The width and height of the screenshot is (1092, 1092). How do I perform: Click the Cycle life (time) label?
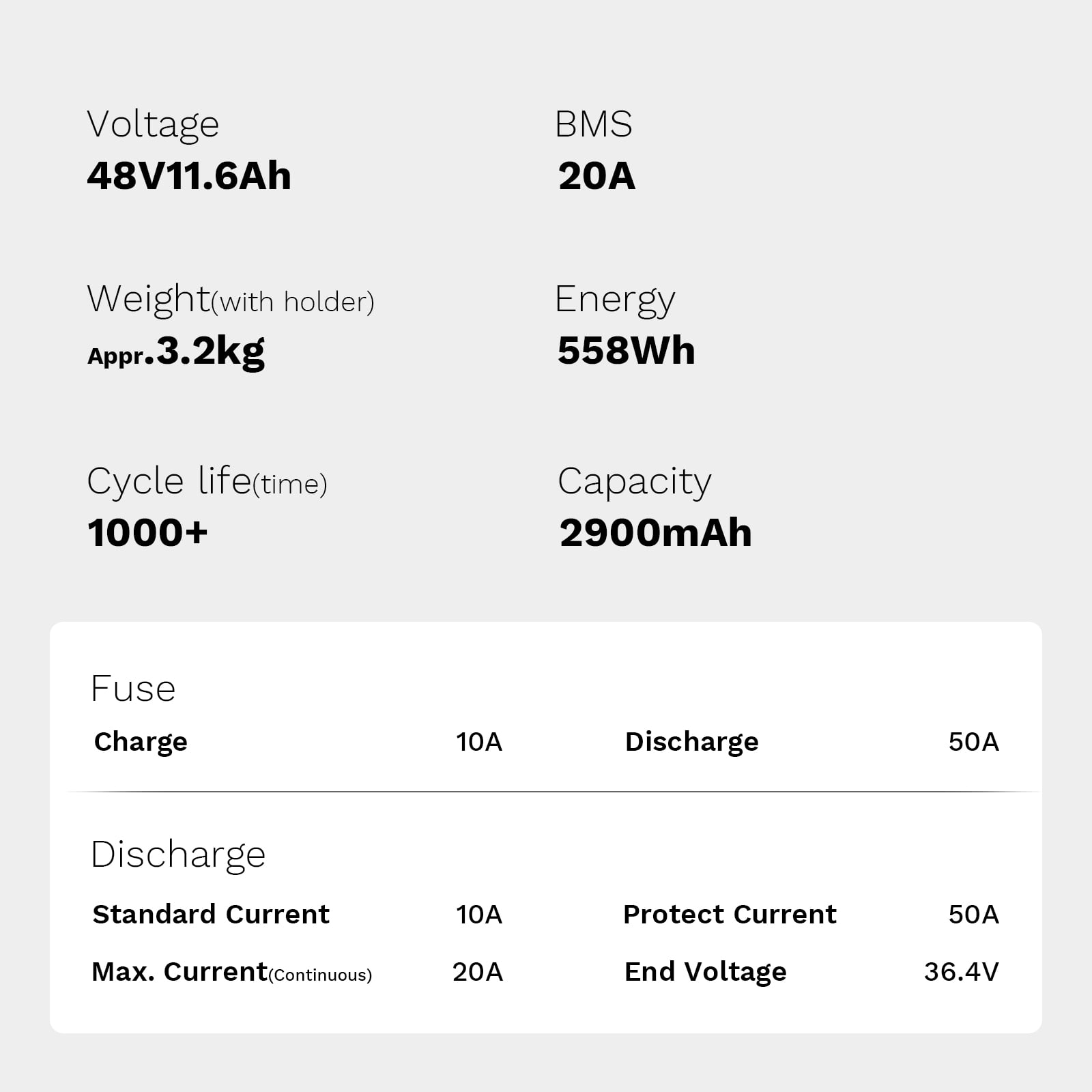click(x=207, y=481)
